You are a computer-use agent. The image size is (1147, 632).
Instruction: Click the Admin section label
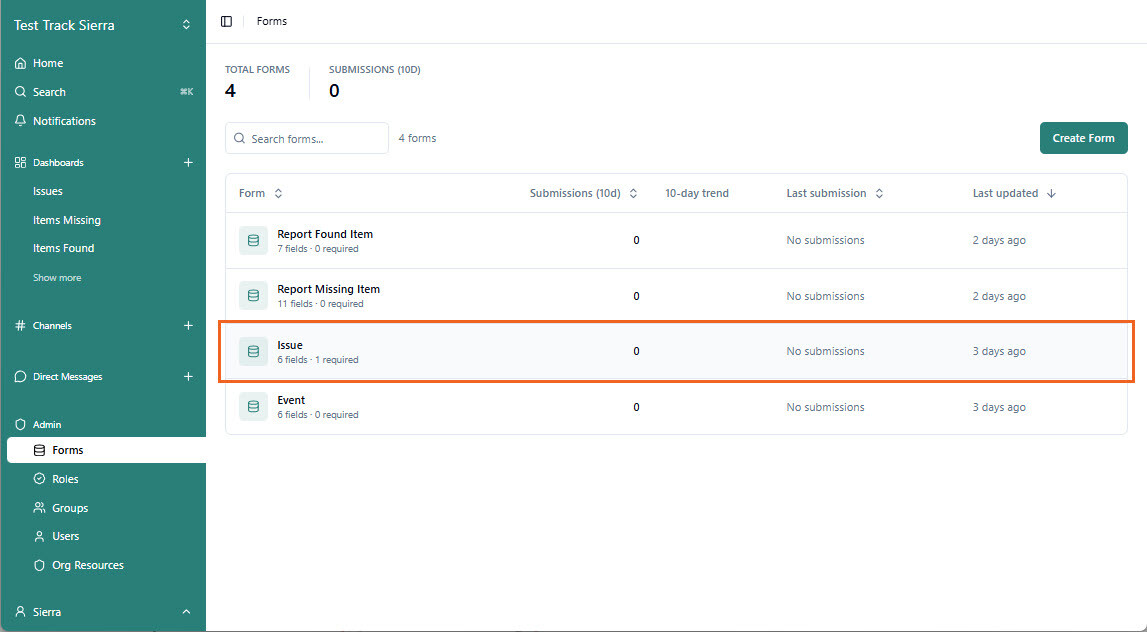click(x=47, y=424)
